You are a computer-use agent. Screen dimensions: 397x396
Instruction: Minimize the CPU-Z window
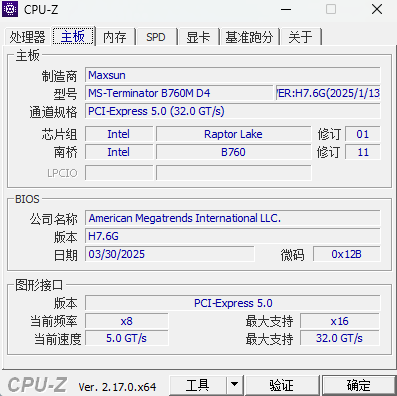(286, 9)
